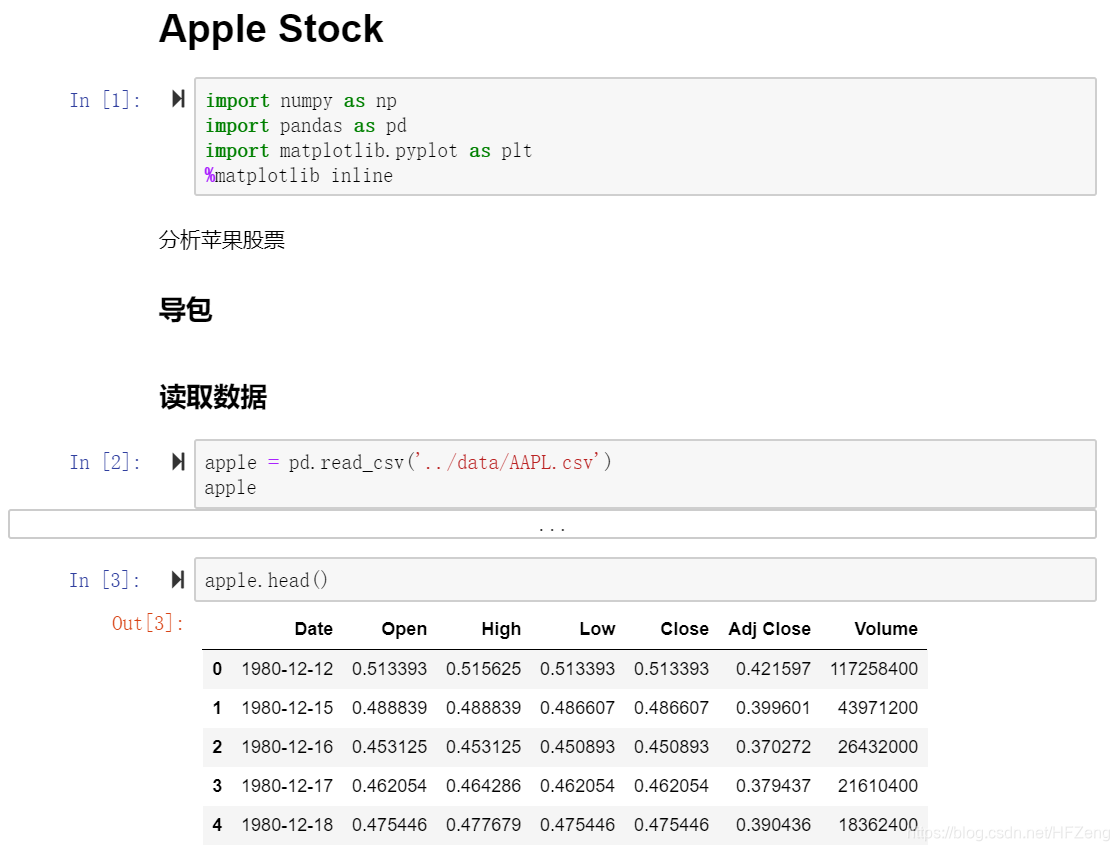Click date cell 1980-12-16
The width and height of the screenshot is (1119, 851).
click(x=288, y=747)
